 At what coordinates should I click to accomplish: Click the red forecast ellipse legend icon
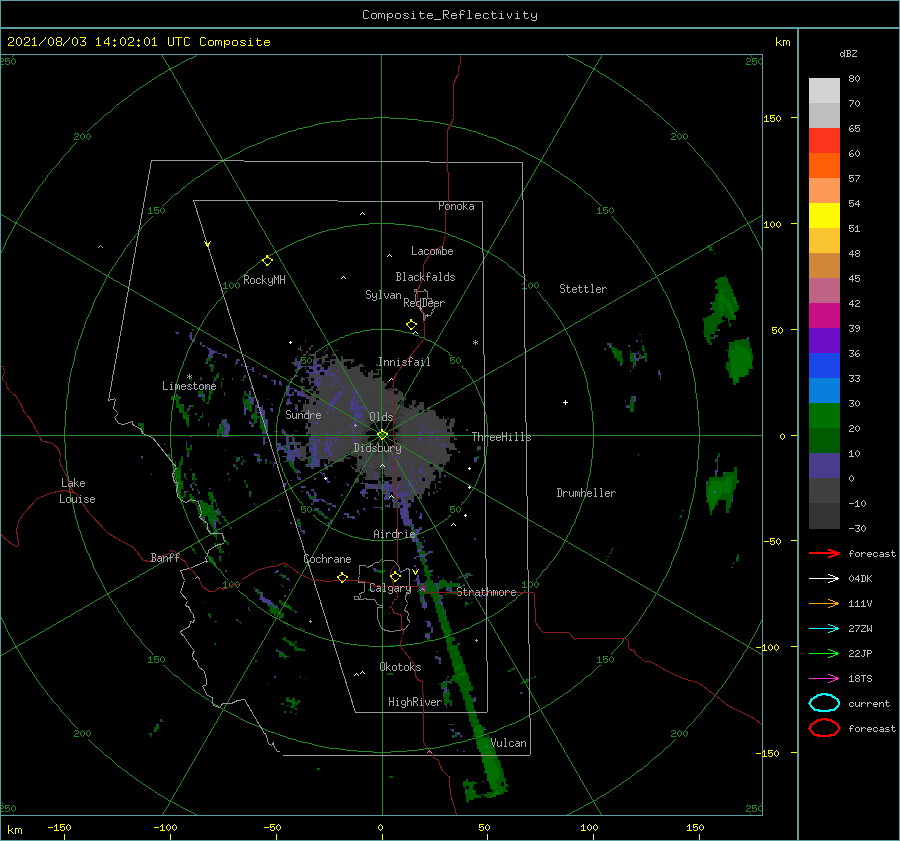[x=824, y=728]
